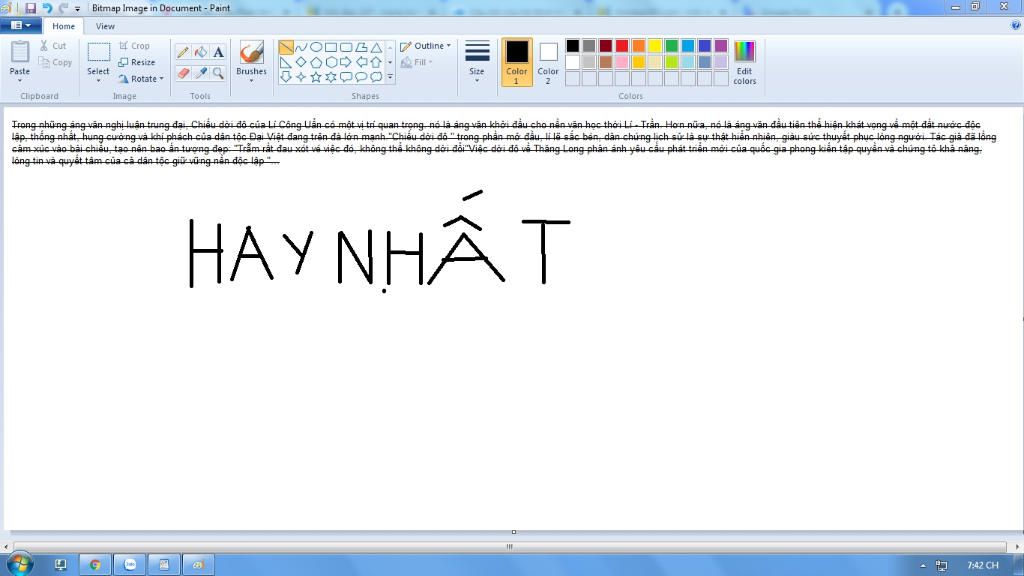Image resolution: width=1024 pixels, height=576 pixels.
Task: Pick the yellow color swatch
Action: click(655, 46)
